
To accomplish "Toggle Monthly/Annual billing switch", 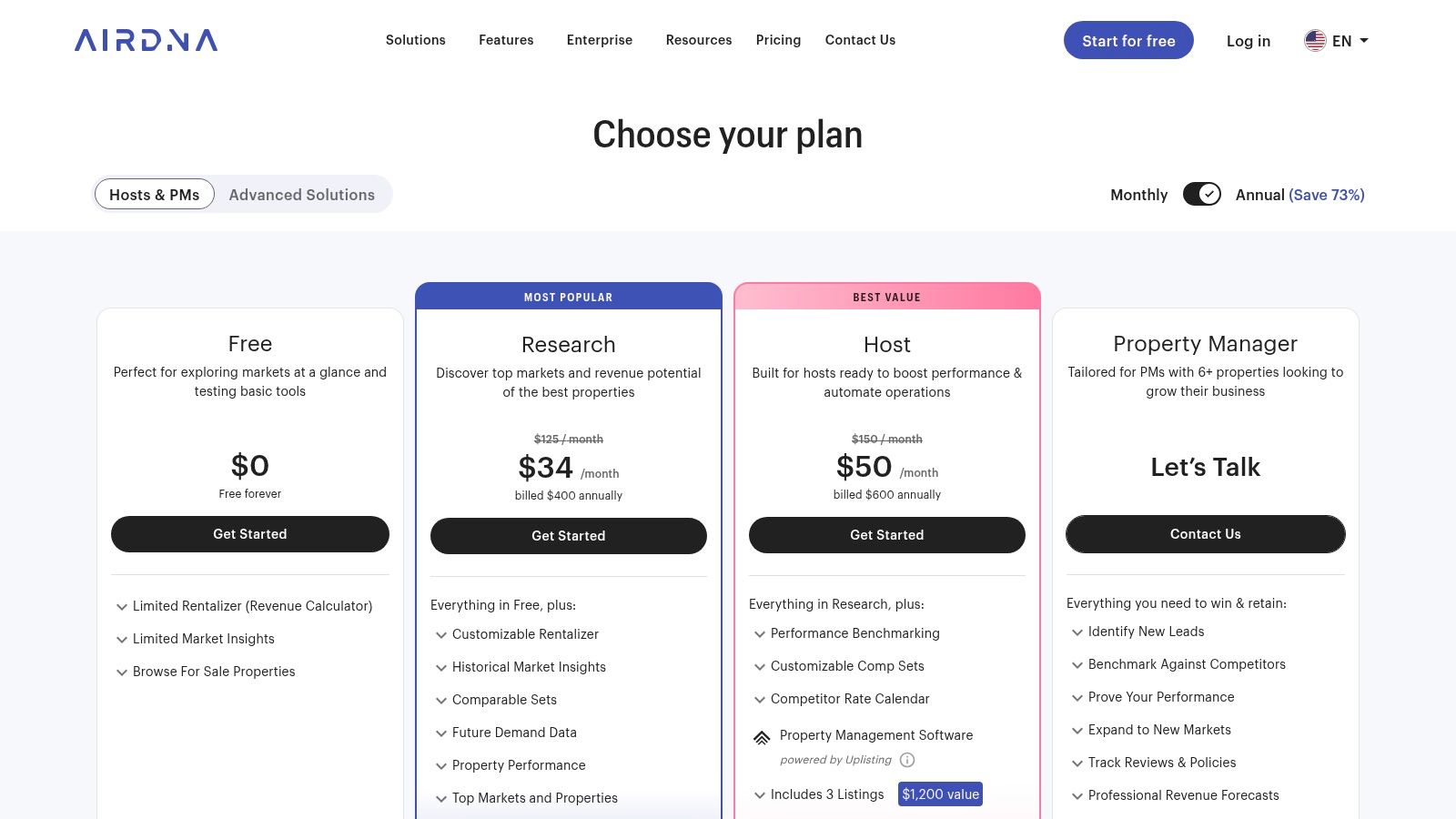I will click(x=1201, y=195).
